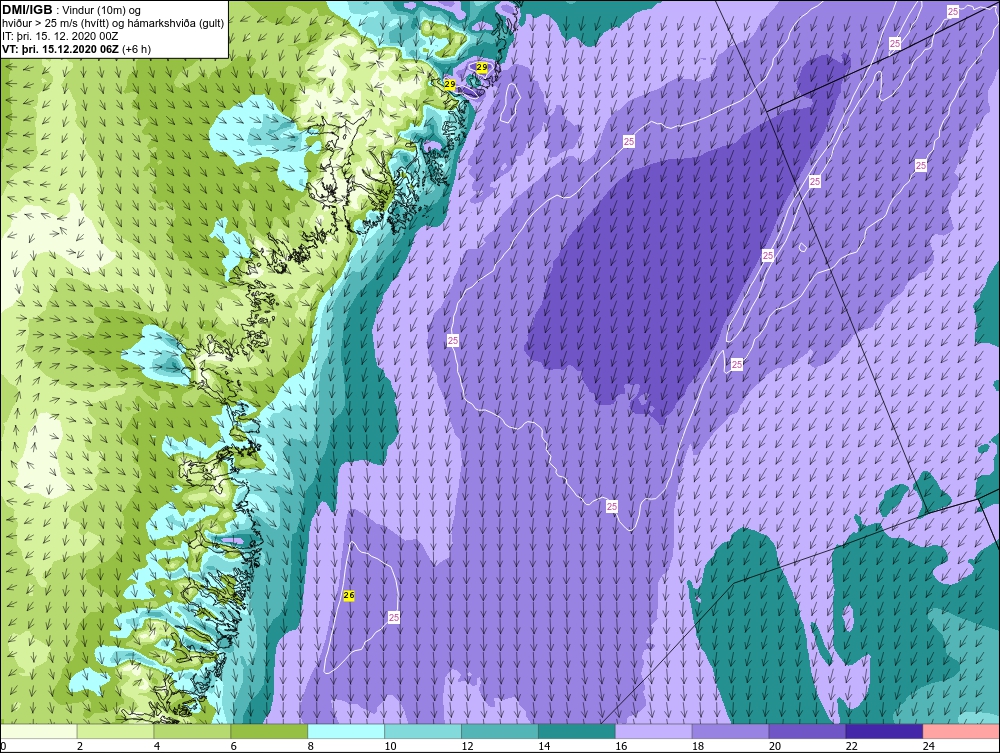Click scale number '8' under the legend
This screenshot has height=753, width=1000.
(311, 746)
